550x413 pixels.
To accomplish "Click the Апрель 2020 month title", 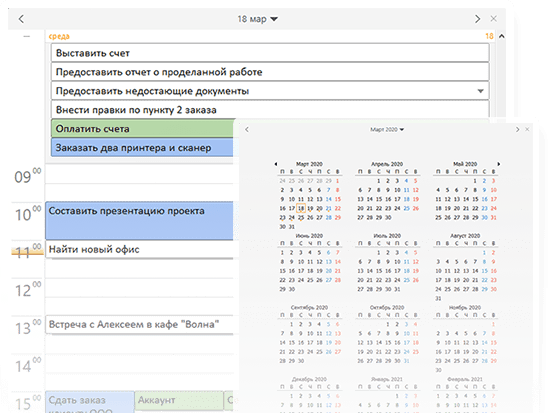I will 387,164.
